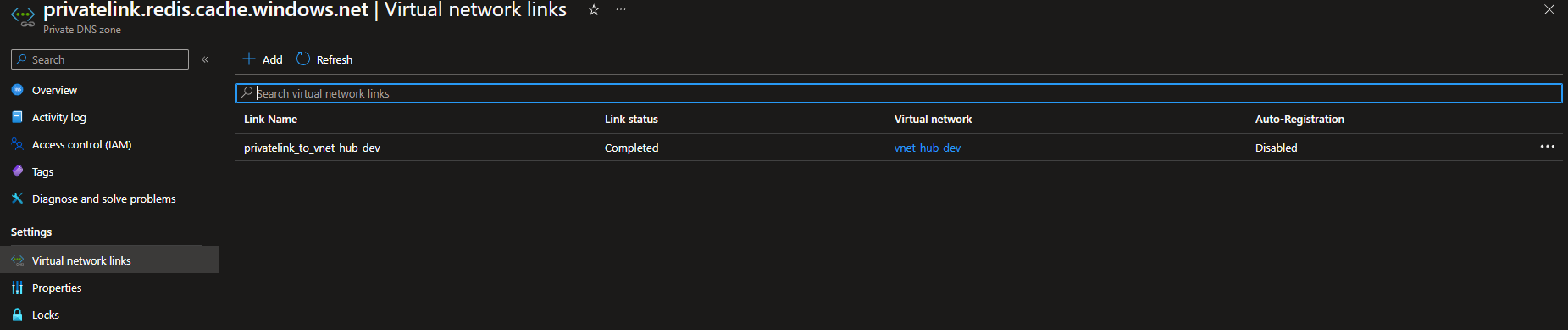Screen dimensions: 1568x330
Task: Focus the Search virtual network links field
Action: point(899,93)
